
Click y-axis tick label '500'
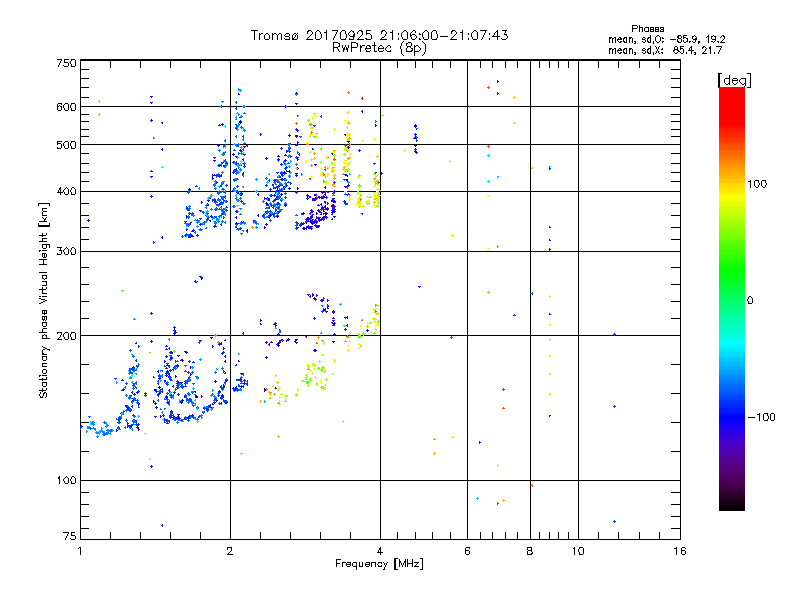[66, 145]
